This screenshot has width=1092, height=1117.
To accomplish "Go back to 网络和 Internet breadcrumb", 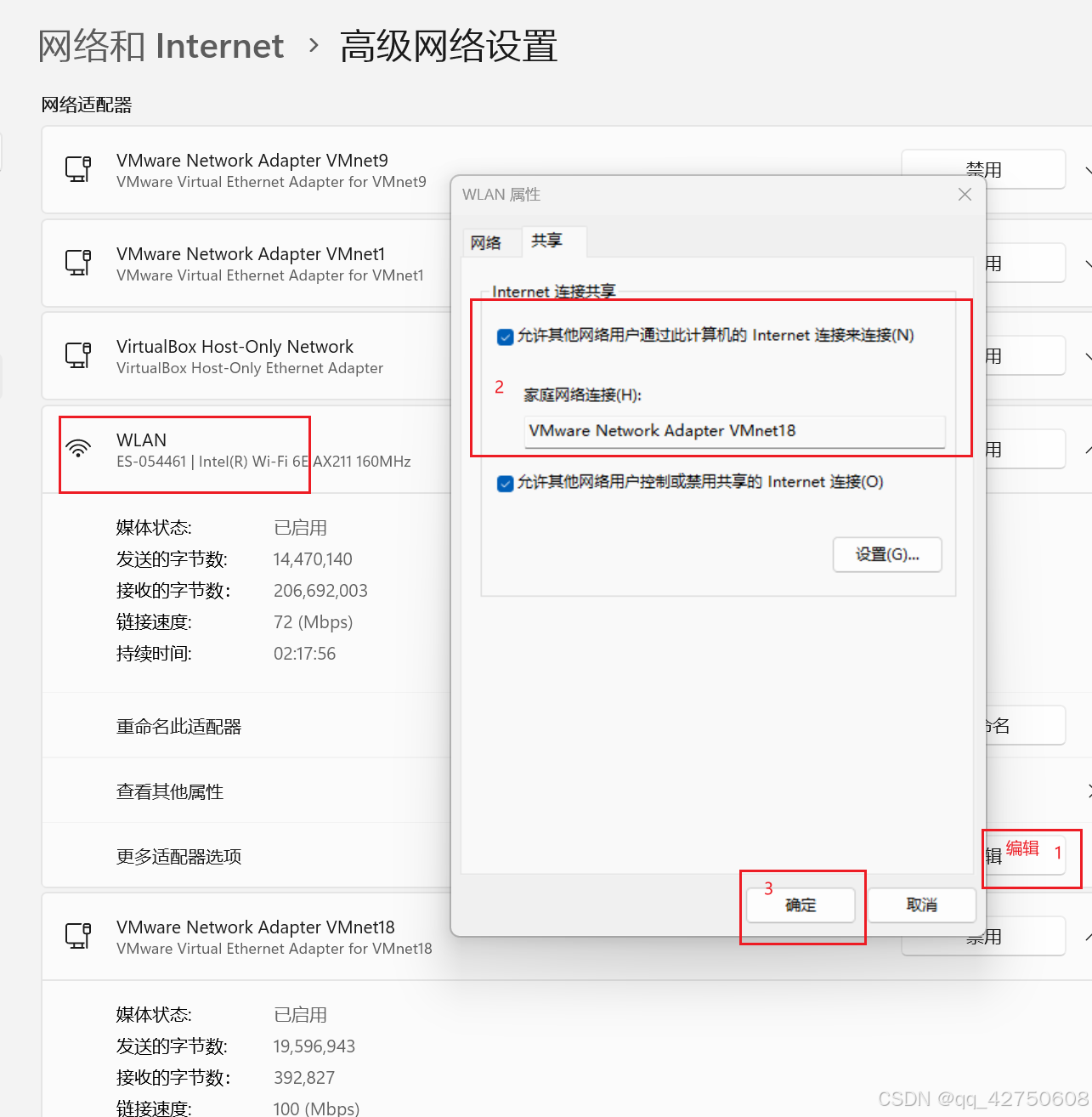I will [161, 46].
